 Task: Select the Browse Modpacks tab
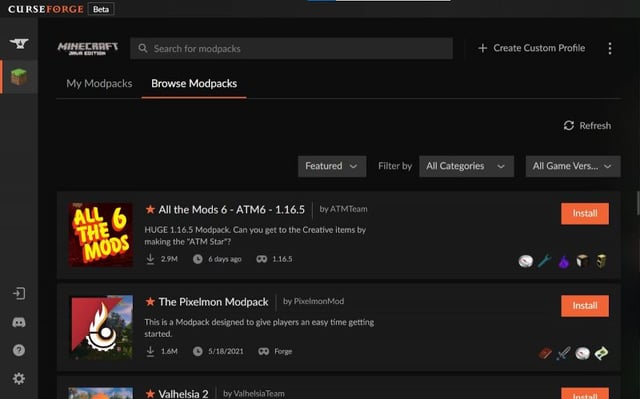coord(194,84)
